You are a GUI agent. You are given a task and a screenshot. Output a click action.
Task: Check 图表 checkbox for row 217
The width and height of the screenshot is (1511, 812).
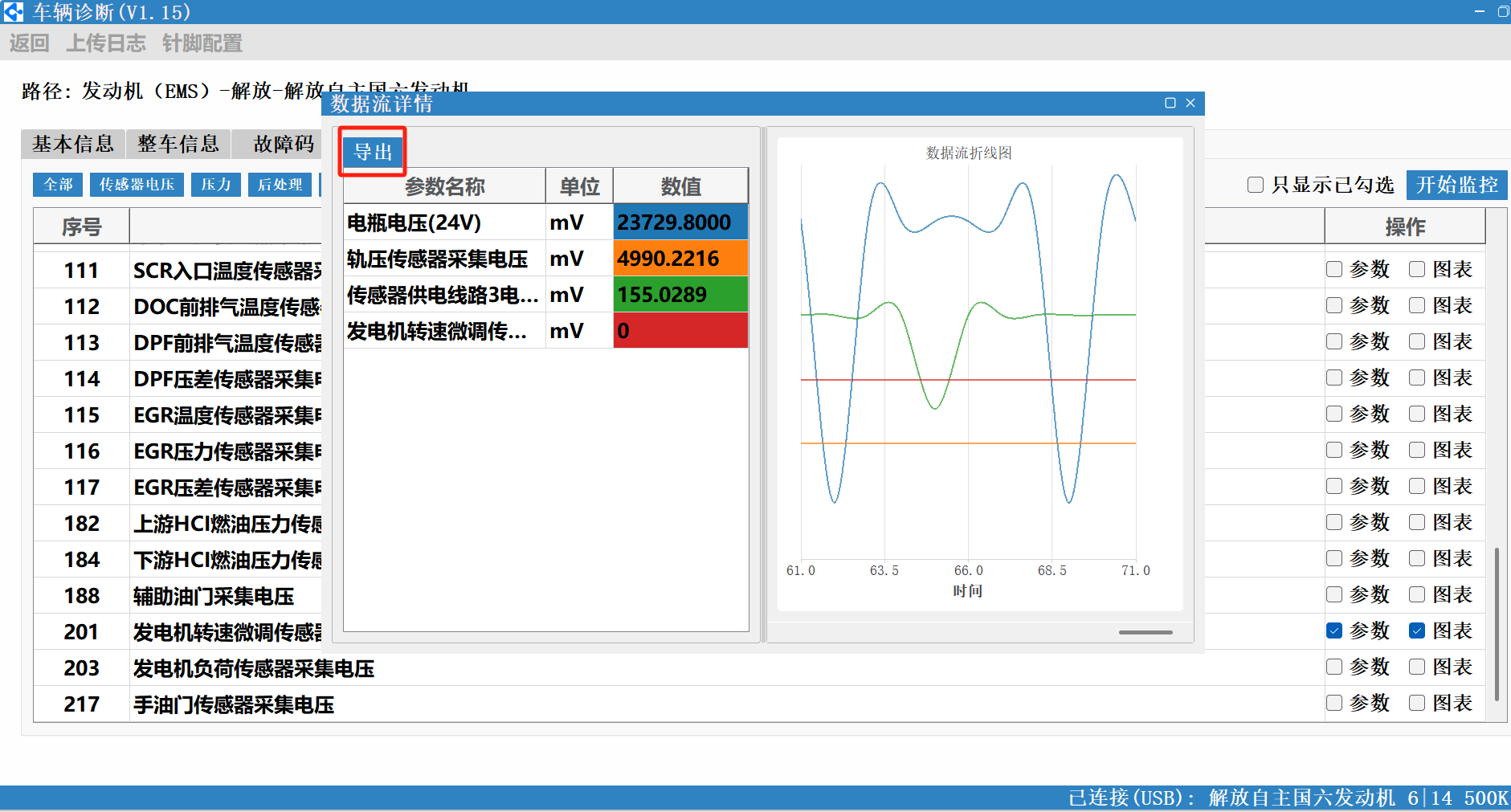(x=1417, y=703)
